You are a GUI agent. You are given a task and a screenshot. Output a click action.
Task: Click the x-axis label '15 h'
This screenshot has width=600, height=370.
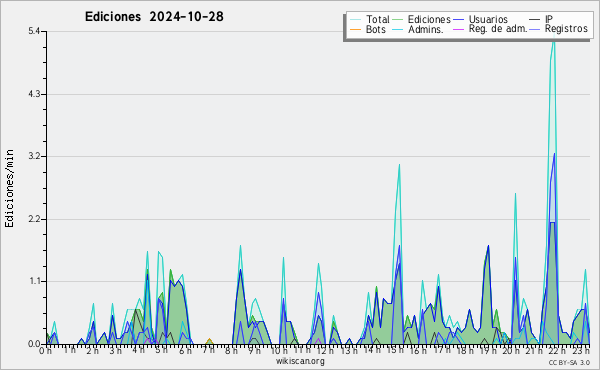point(395,350)
